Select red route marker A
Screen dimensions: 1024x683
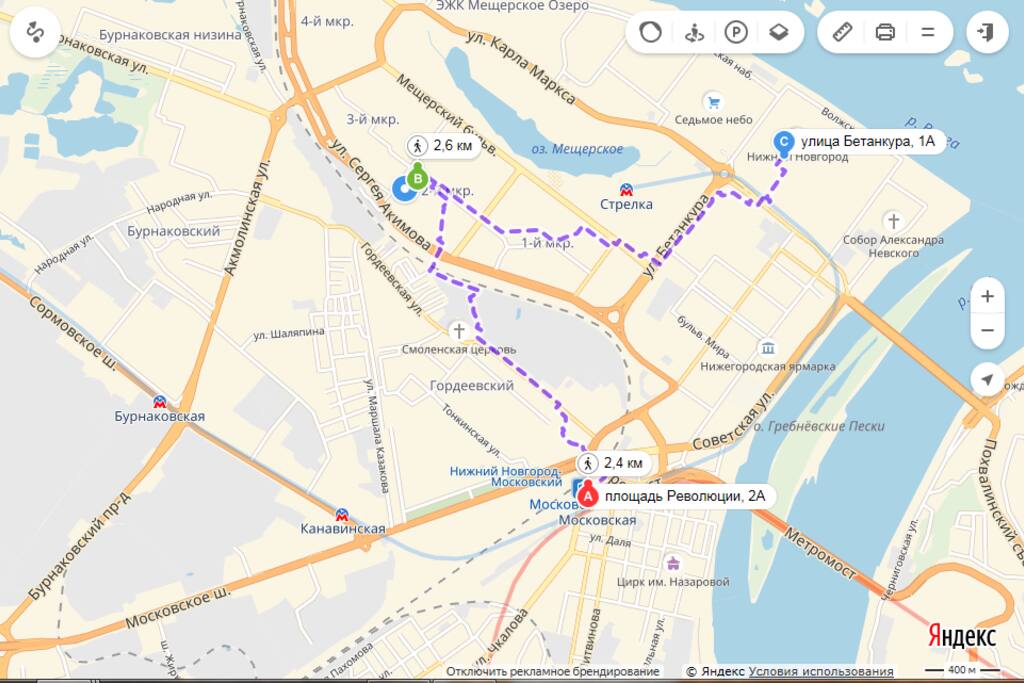pos(588,496)
